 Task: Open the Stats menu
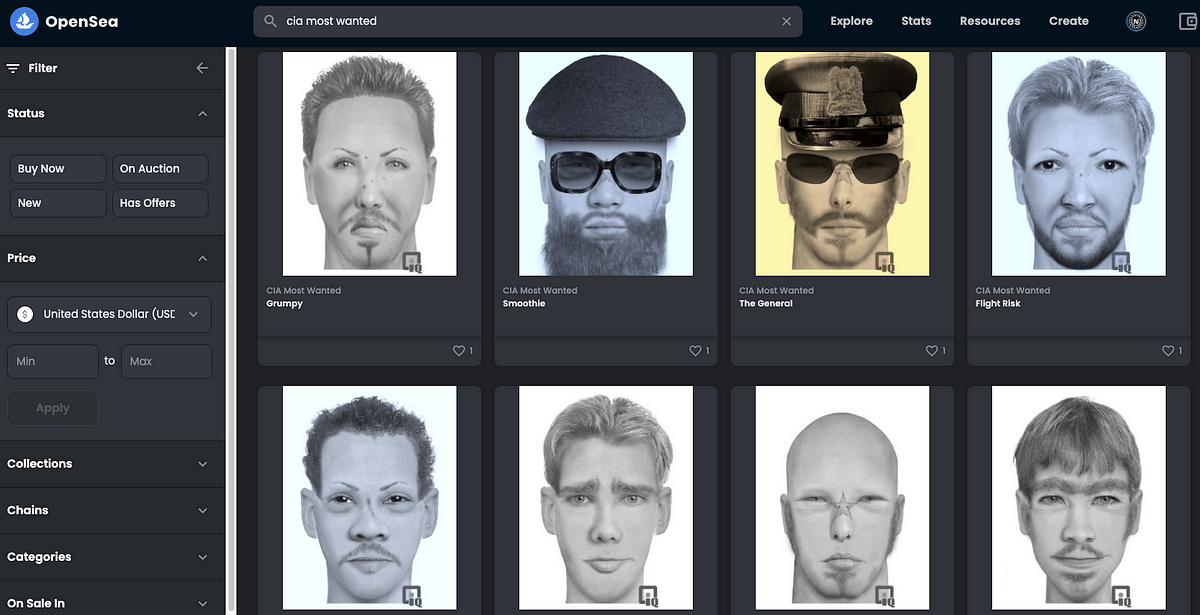tap(916, 21)
